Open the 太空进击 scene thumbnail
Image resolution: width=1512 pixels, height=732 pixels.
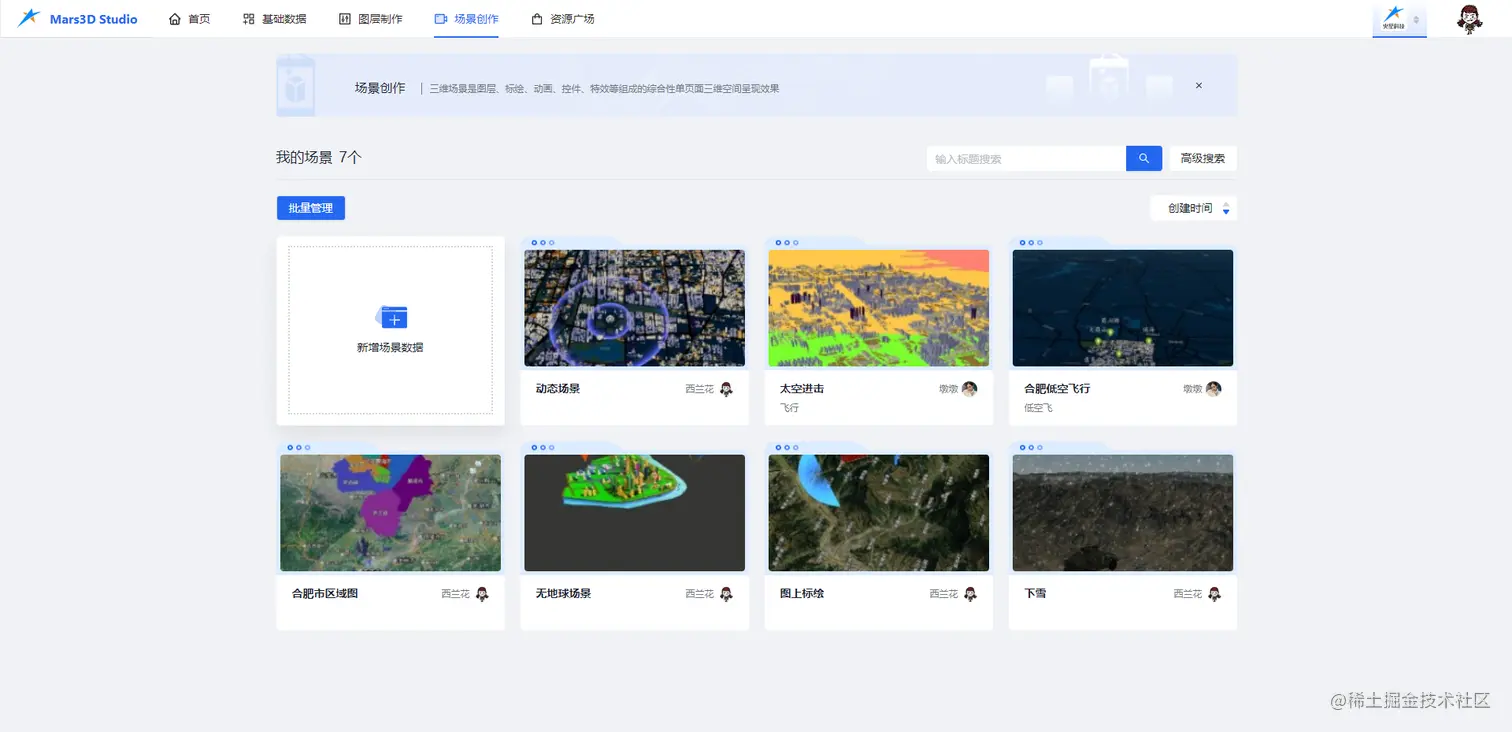(879, 308)
